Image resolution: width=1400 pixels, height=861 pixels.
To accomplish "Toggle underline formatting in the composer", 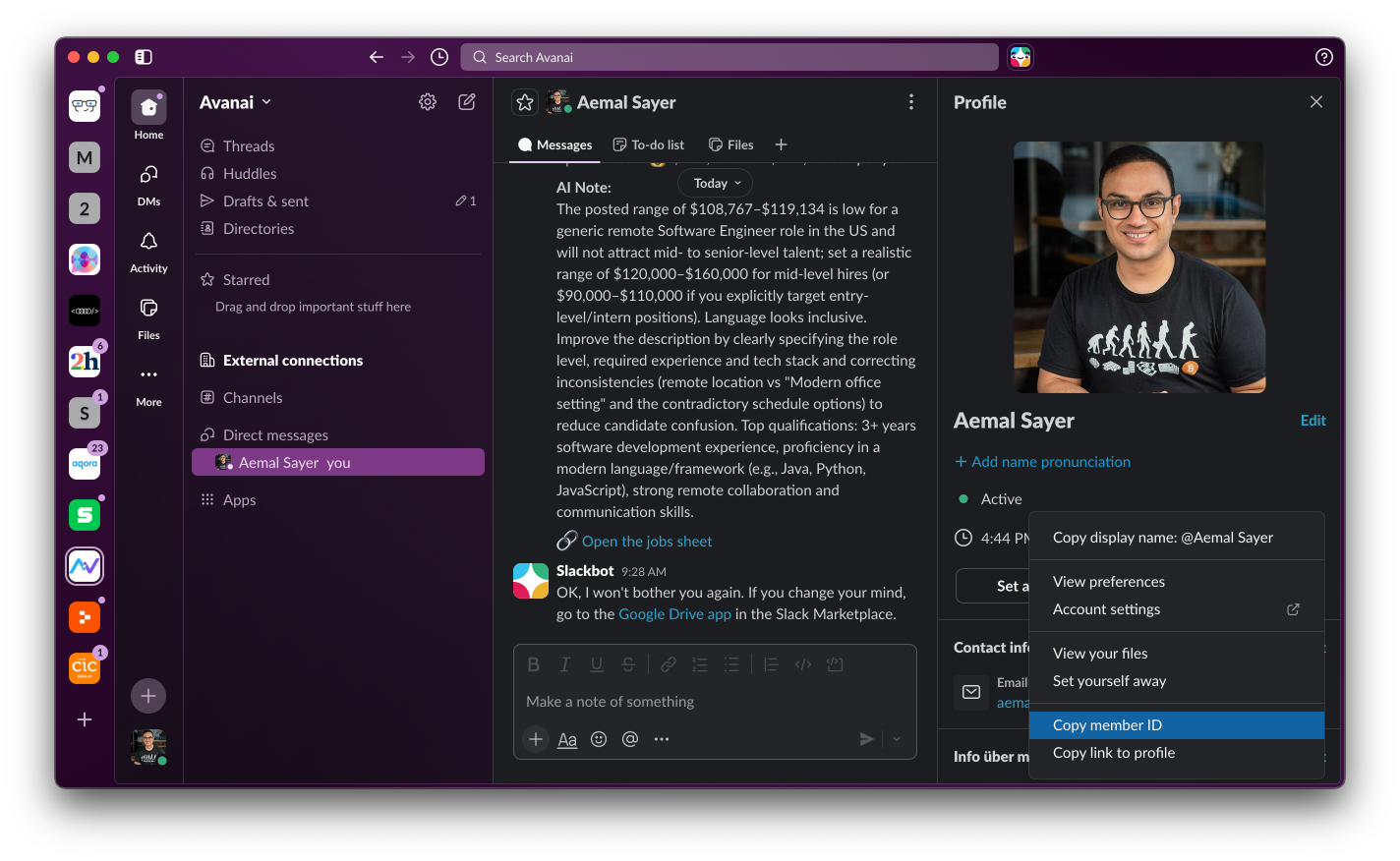I will [597, 664].
